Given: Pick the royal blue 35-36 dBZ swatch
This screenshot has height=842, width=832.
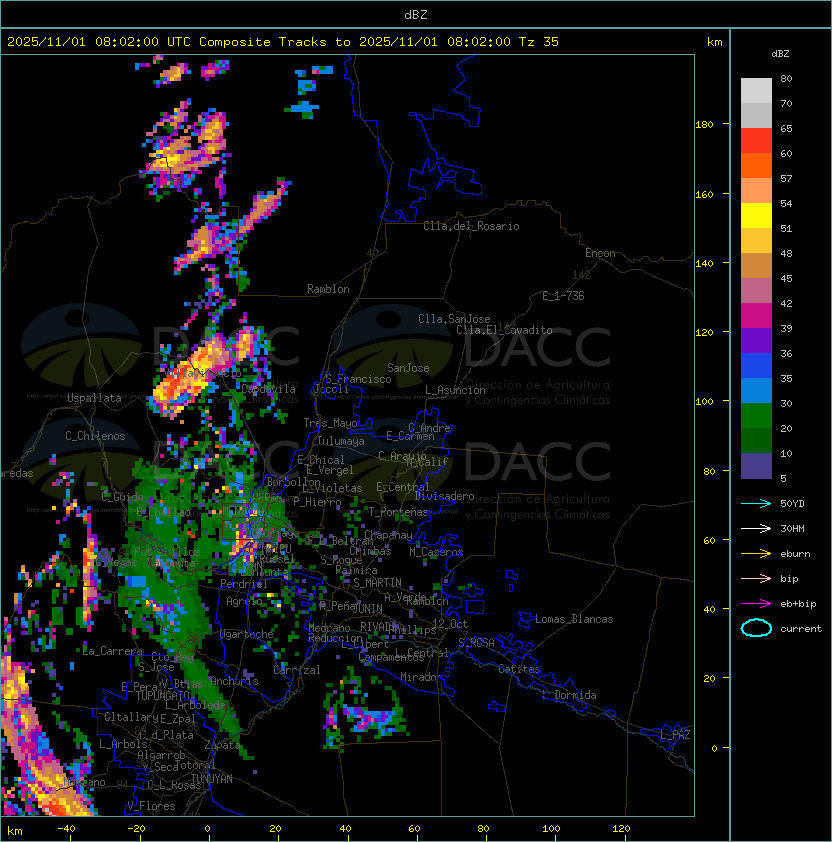Looking at the screenshot, I should pyautogui.click(x=756, y=366).
